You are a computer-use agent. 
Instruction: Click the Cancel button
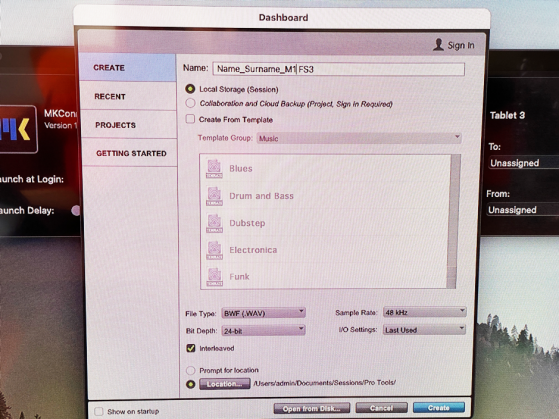381,408
